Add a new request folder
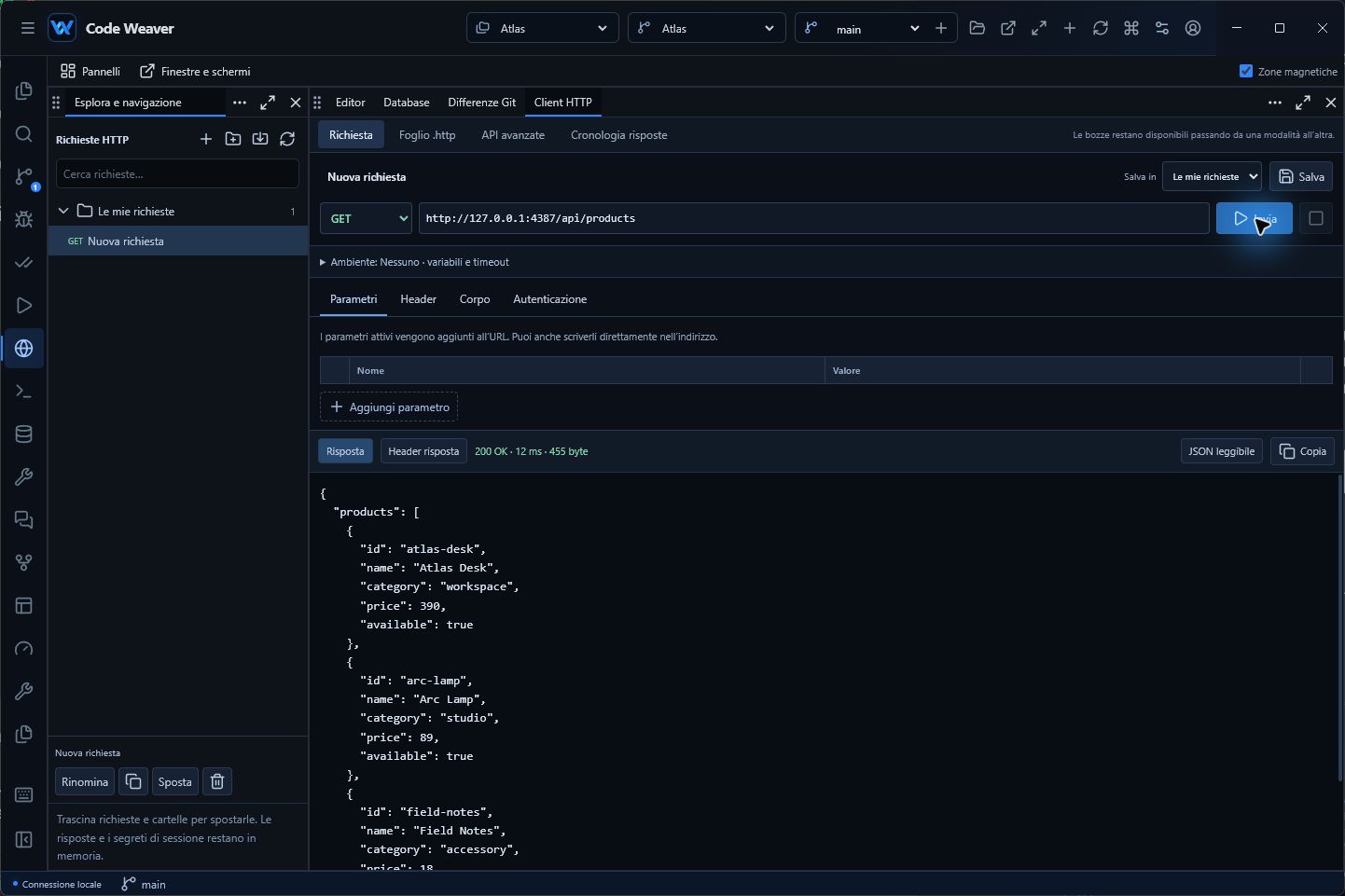Screen dimensions: 1345x896 tap(233, 139)
